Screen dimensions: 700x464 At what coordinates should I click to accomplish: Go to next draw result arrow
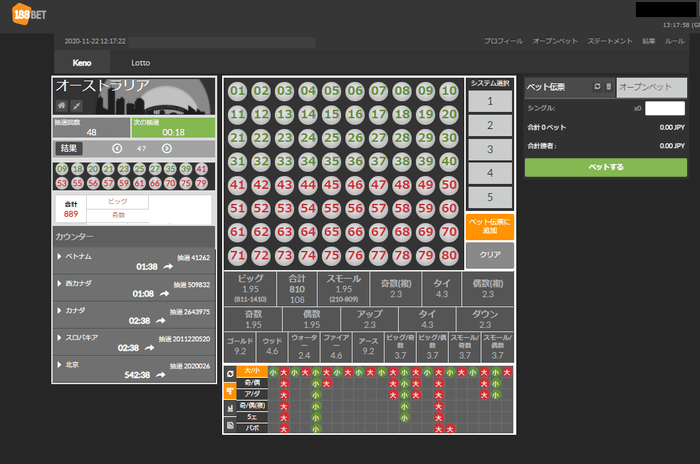166,148
